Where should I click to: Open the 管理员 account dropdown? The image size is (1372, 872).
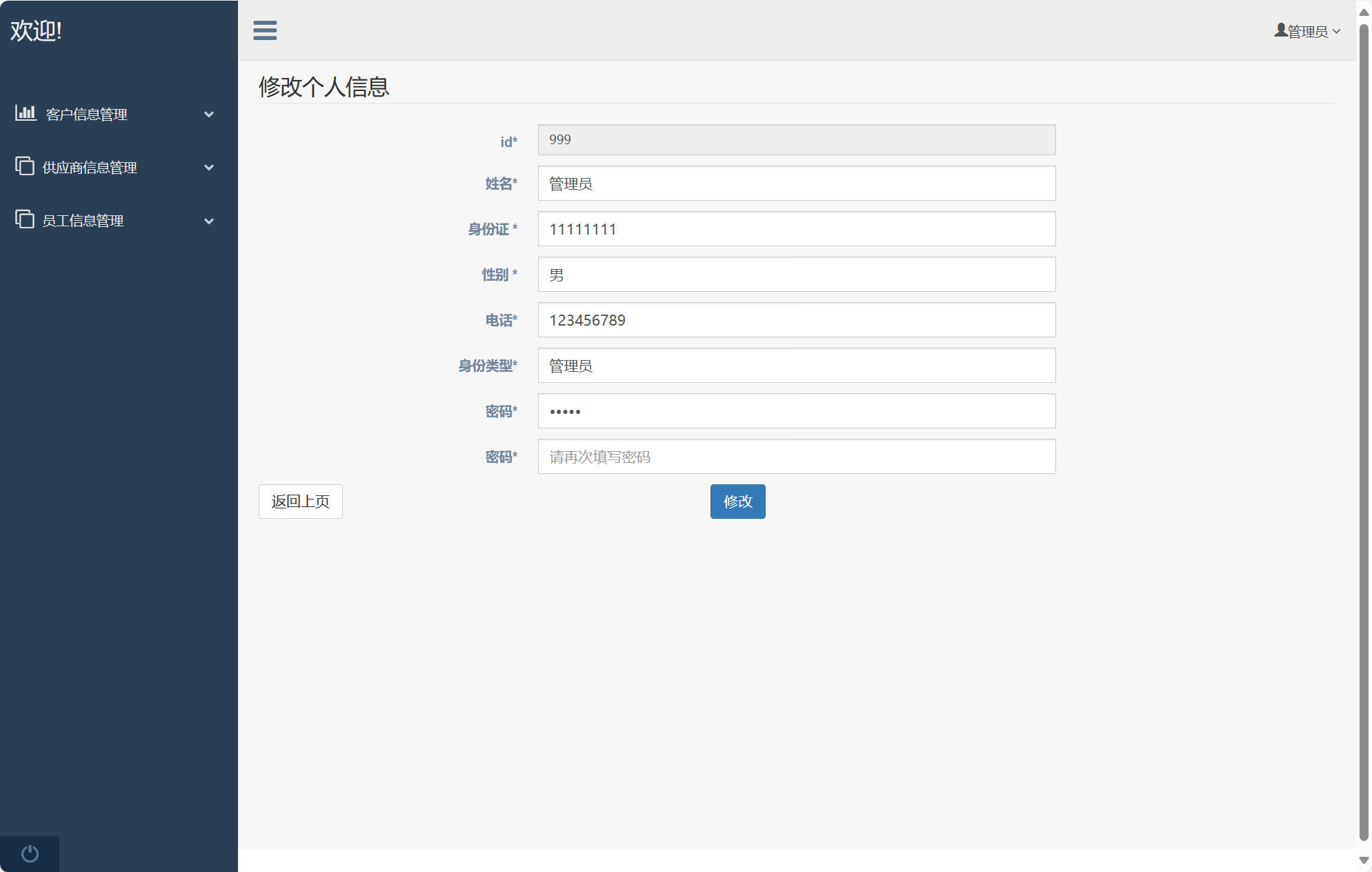pos(1309,30)
